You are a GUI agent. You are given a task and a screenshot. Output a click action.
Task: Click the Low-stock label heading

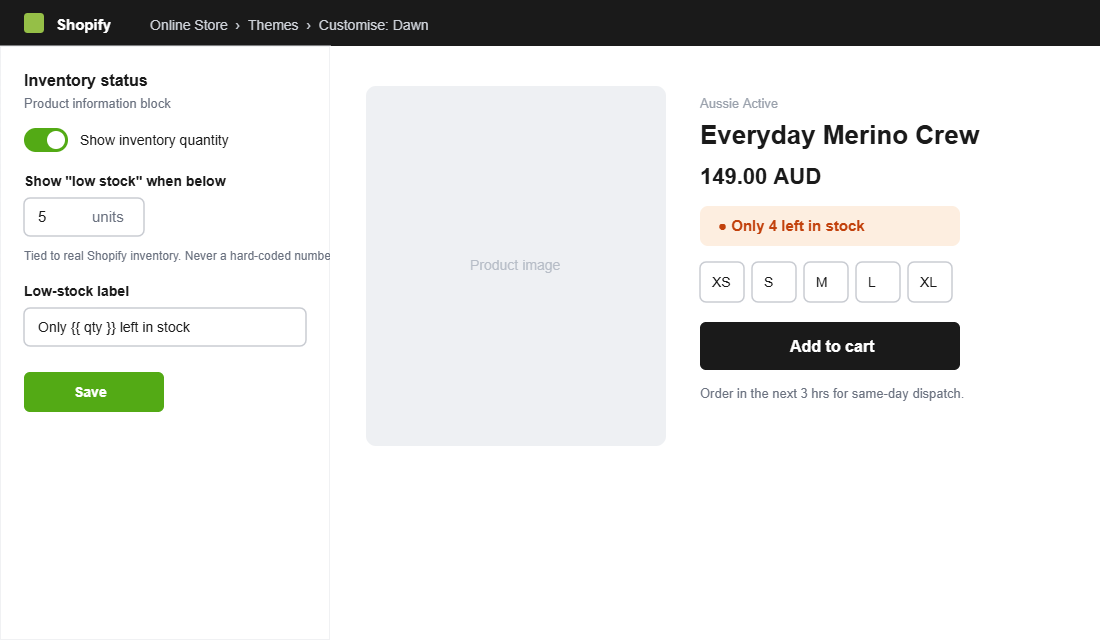(76, 291)
